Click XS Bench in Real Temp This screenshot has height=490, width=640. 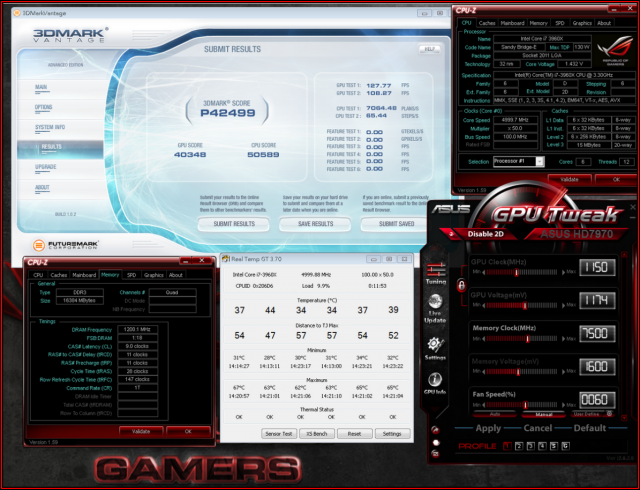pyautogui.click(x=317, y=434)
